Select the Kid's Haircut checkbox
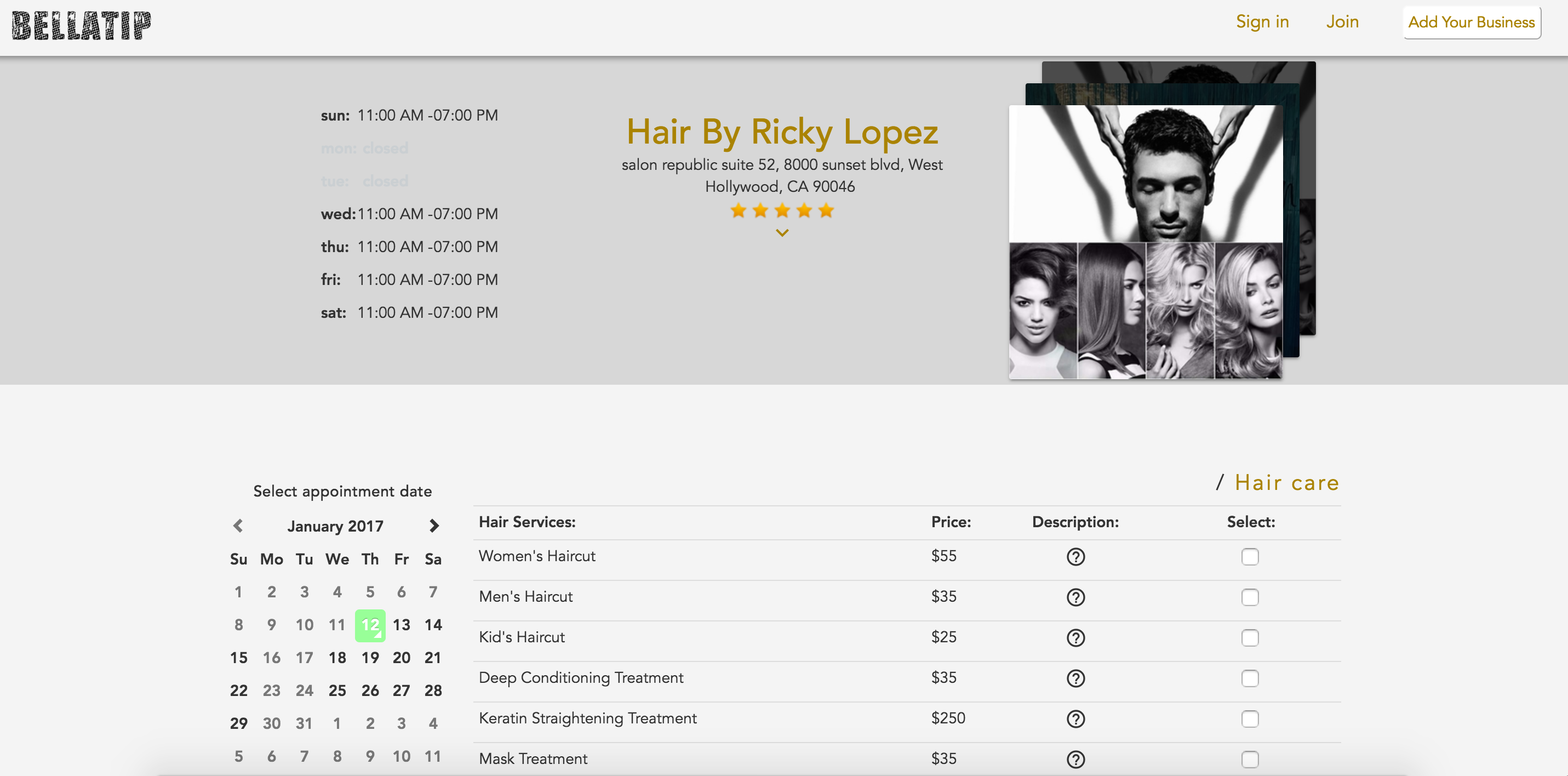The height and width of the screenshot is (776, 1568). click(x=1250, y=638)
